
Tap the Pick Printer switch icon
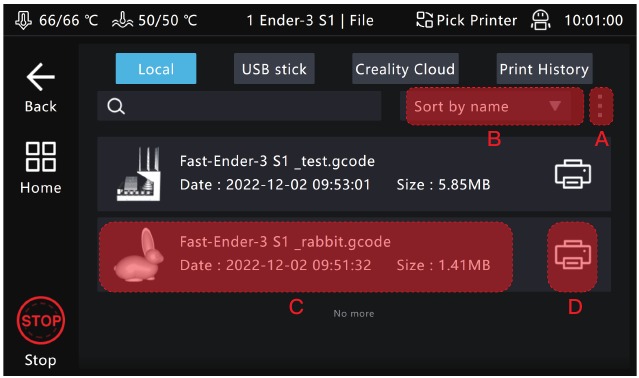pos(424,20)
